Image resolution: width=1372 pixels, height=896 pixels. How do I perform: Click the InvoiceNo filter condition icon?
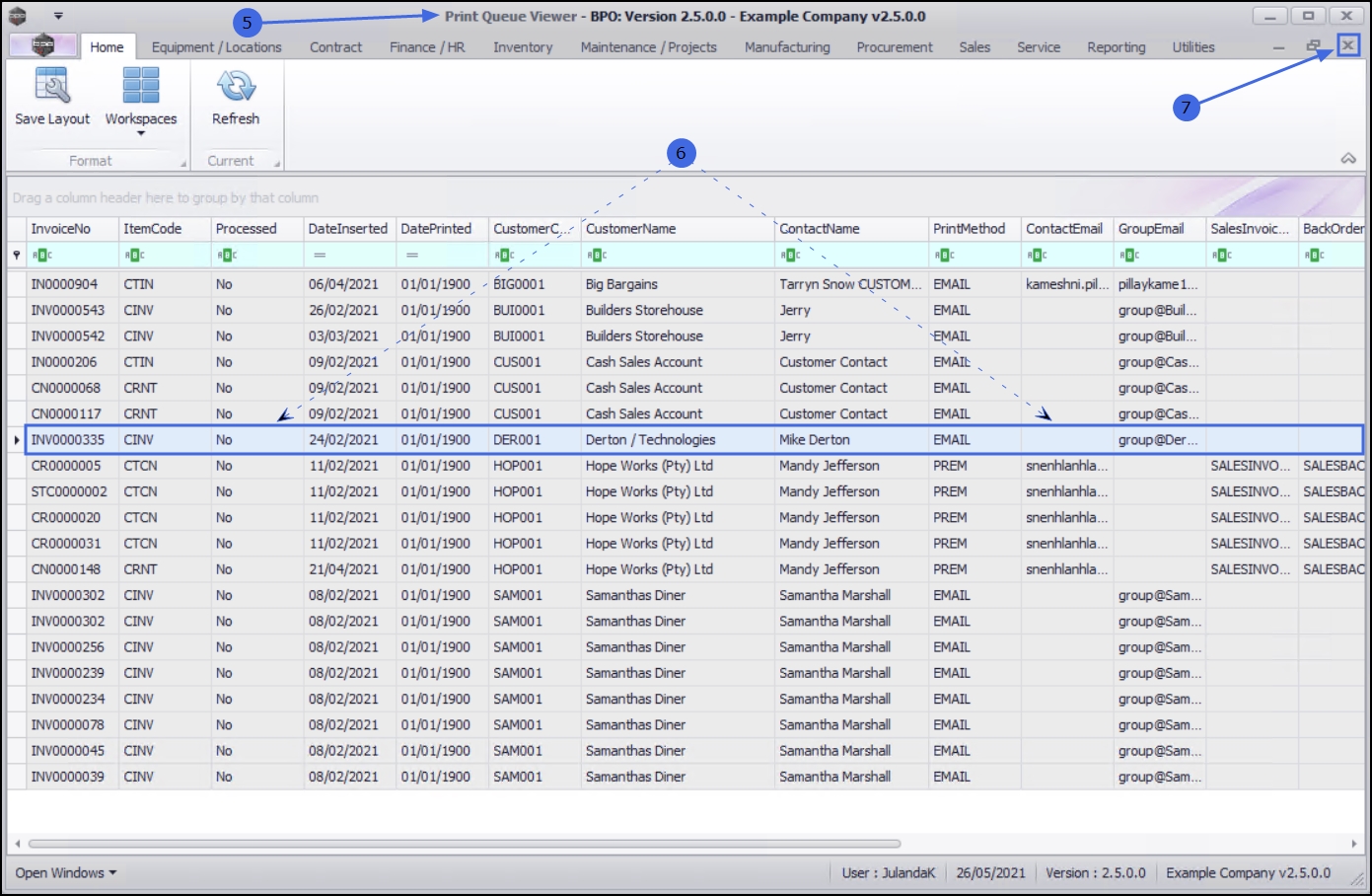[x=41, y=256]
